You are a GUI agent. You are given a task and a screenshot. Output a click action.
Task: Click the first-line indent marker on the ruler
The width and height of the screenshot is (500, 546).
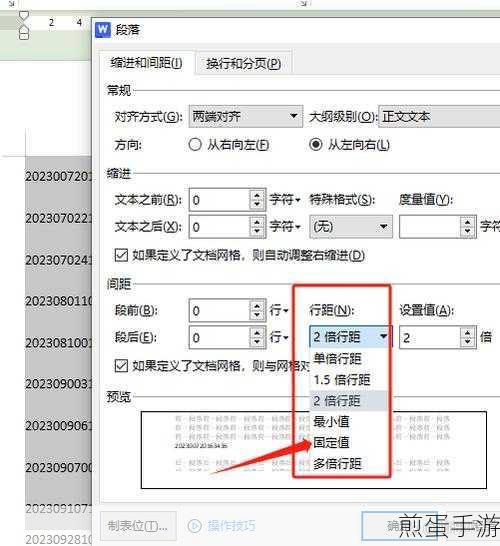(x=24, y=16)
